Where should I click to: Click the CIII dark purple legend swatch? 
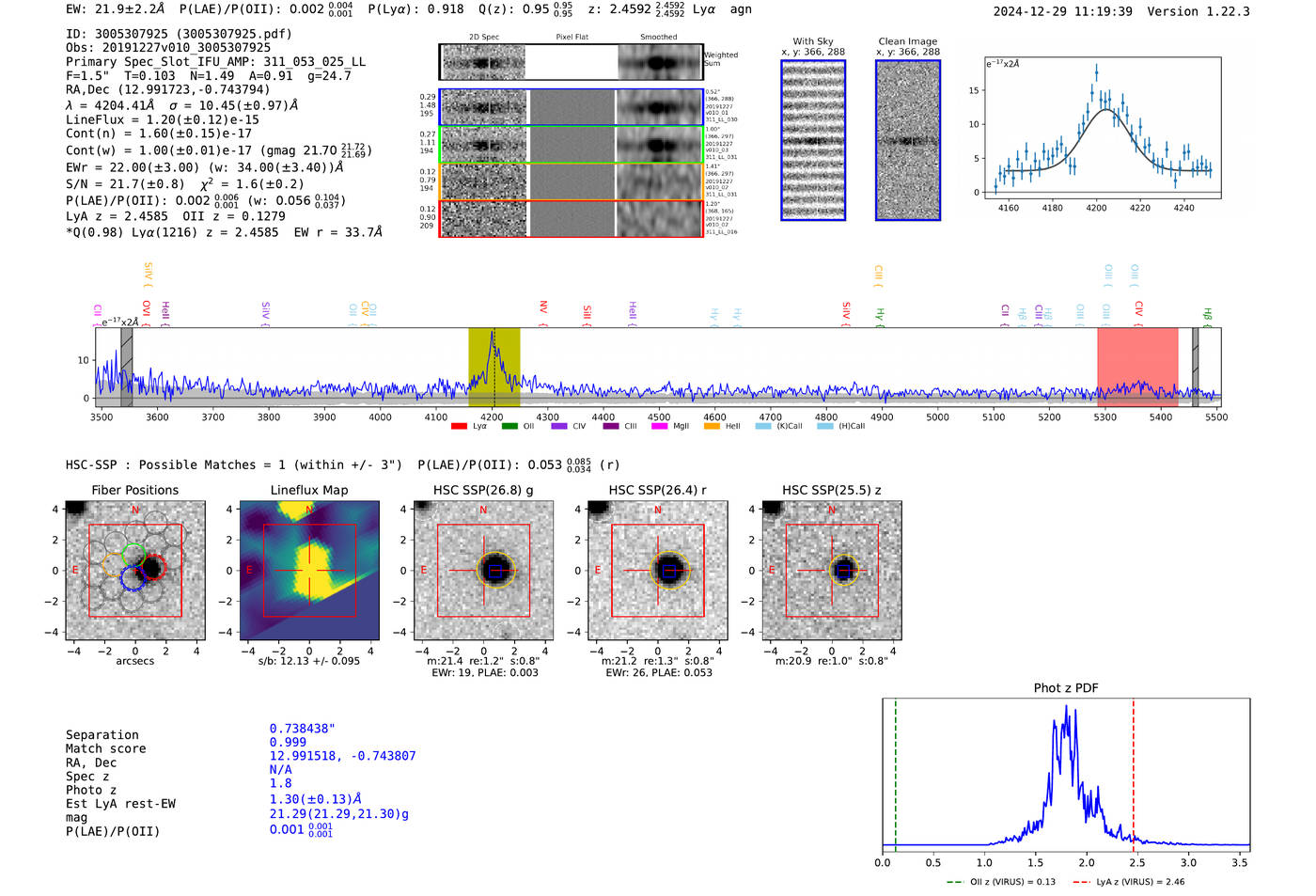(611, 426)
